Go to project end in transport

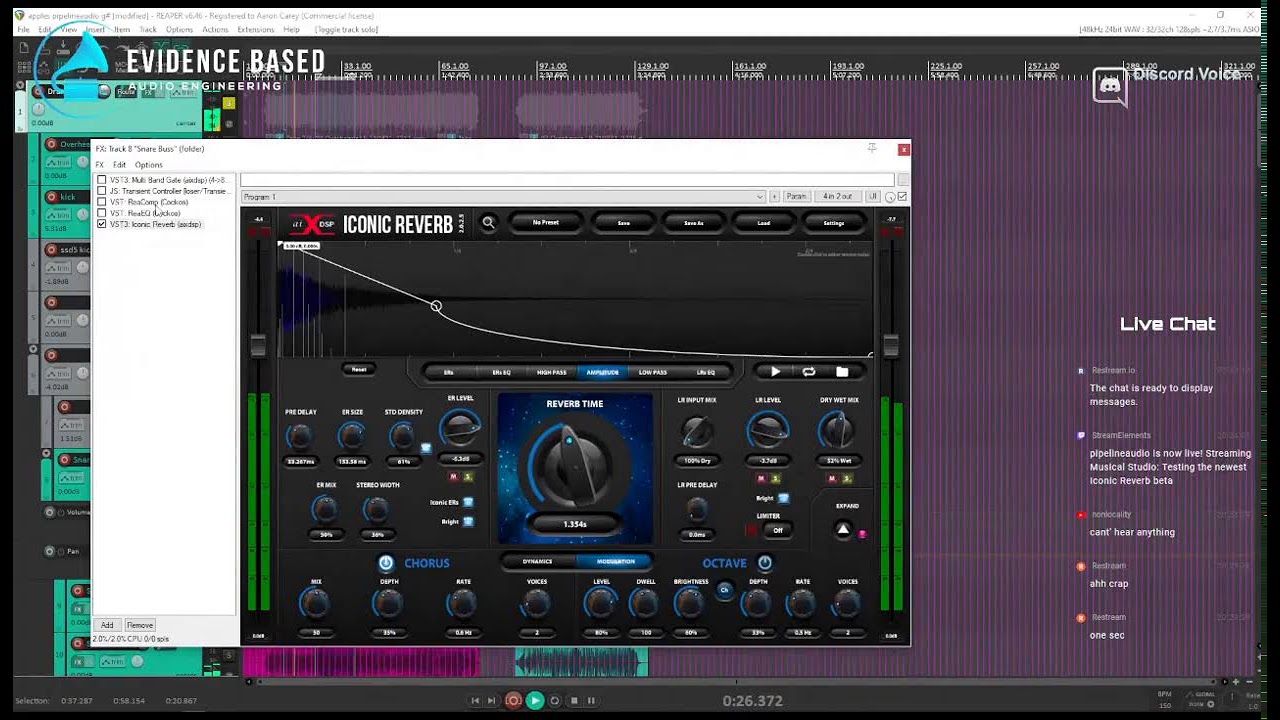[491, 701]
